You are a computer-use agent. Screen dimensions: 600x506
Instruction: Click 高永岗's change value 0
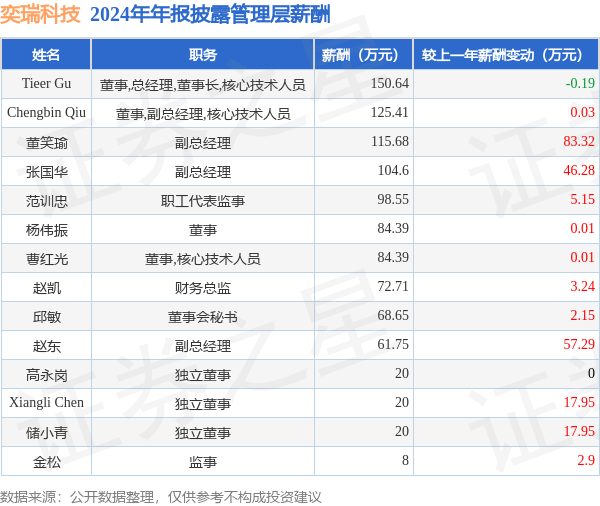591,374
